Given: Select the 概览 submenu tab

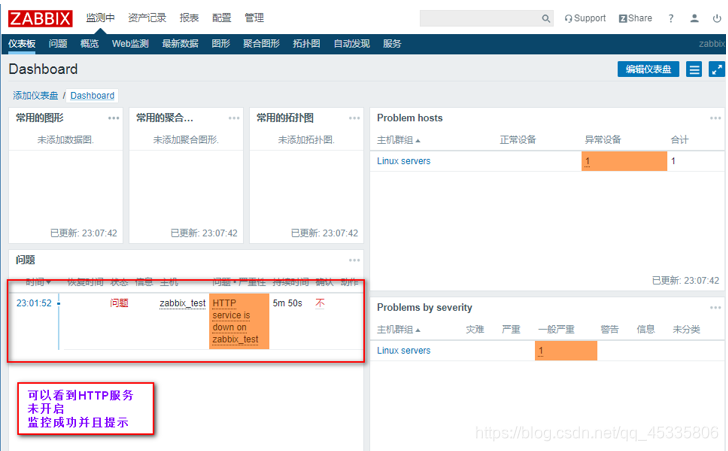Looking at the screenshot, I should (x=89, y=44).
